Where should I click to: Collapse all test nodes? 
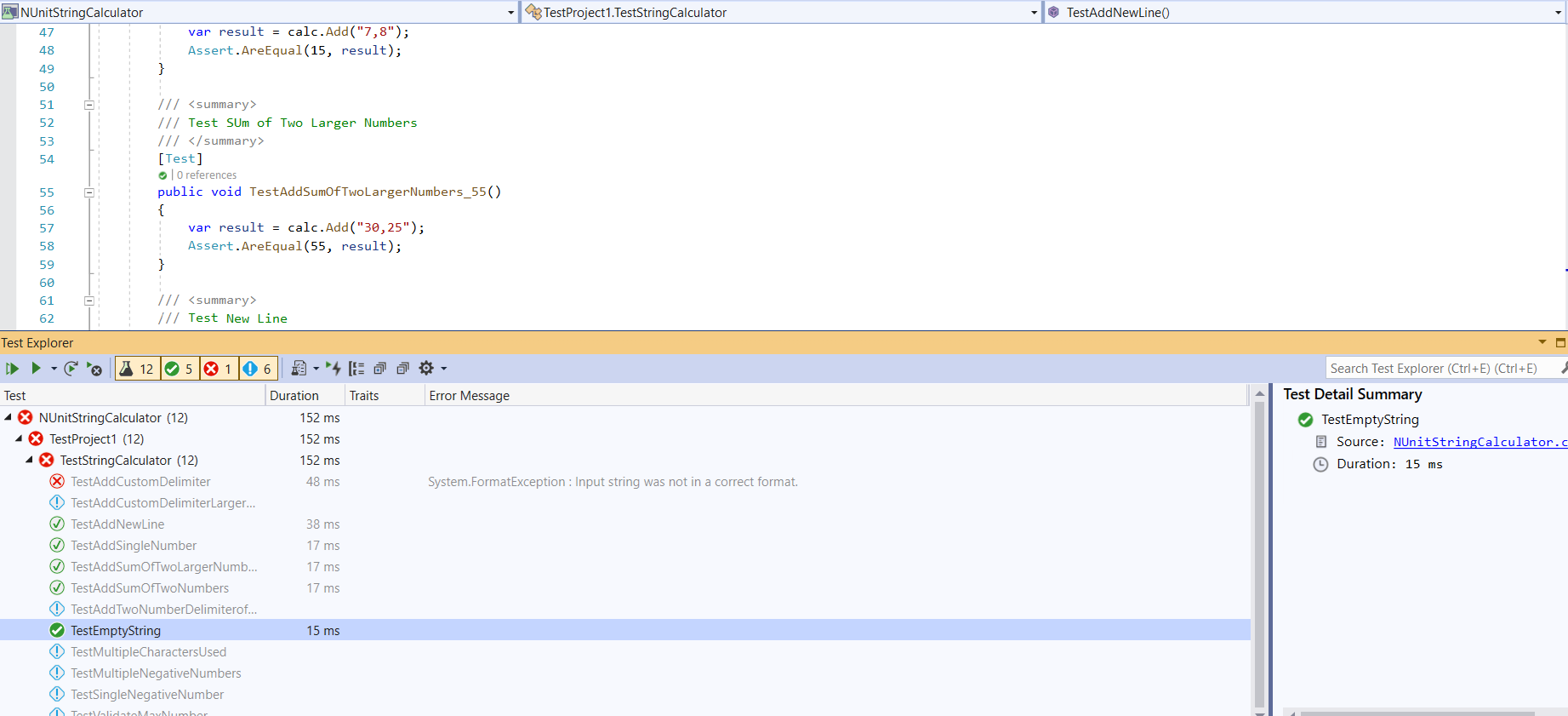[403, 369]
